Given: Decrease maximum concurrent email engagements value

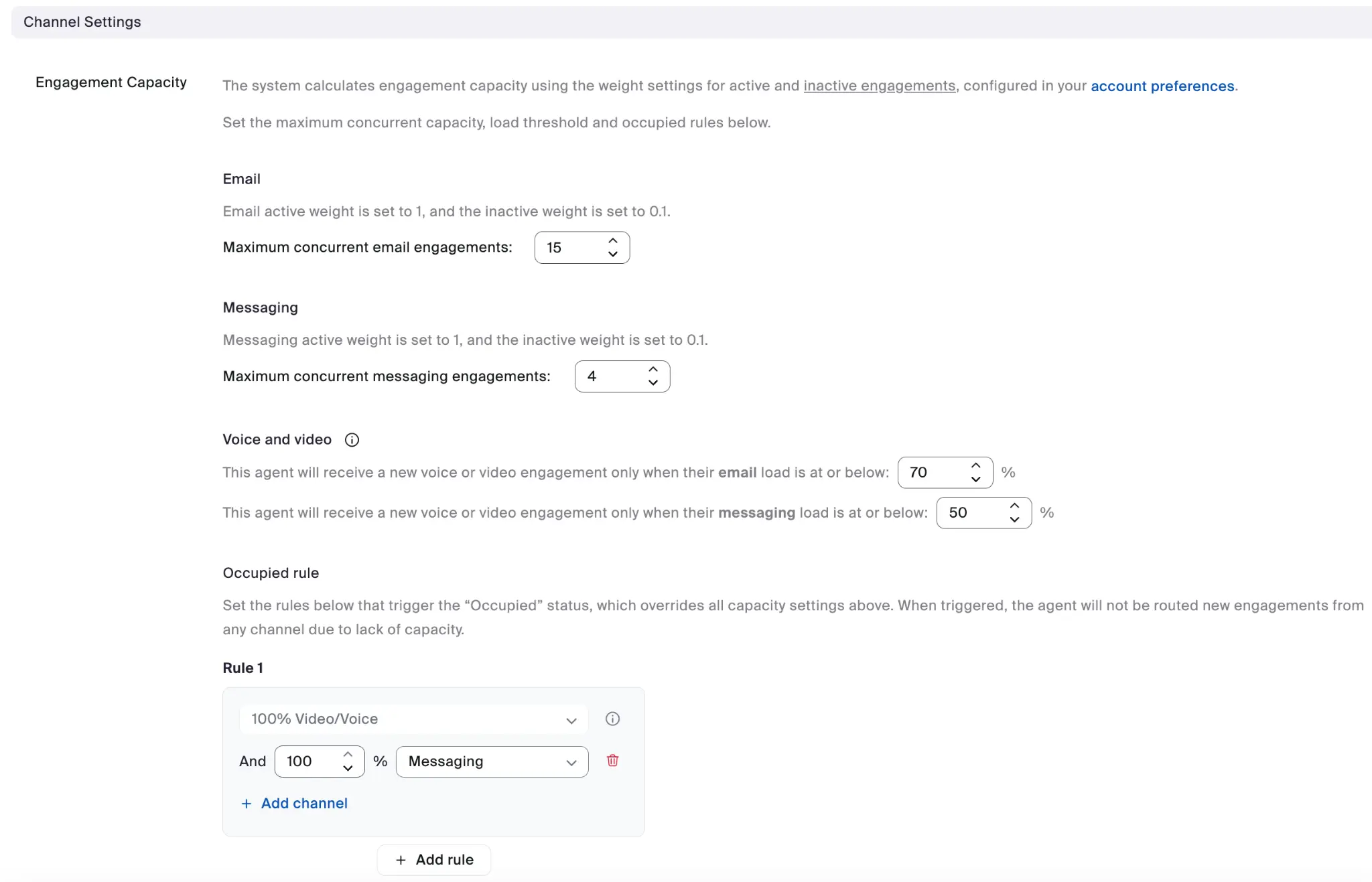Looking at the screenshot, I should point(612,254).
